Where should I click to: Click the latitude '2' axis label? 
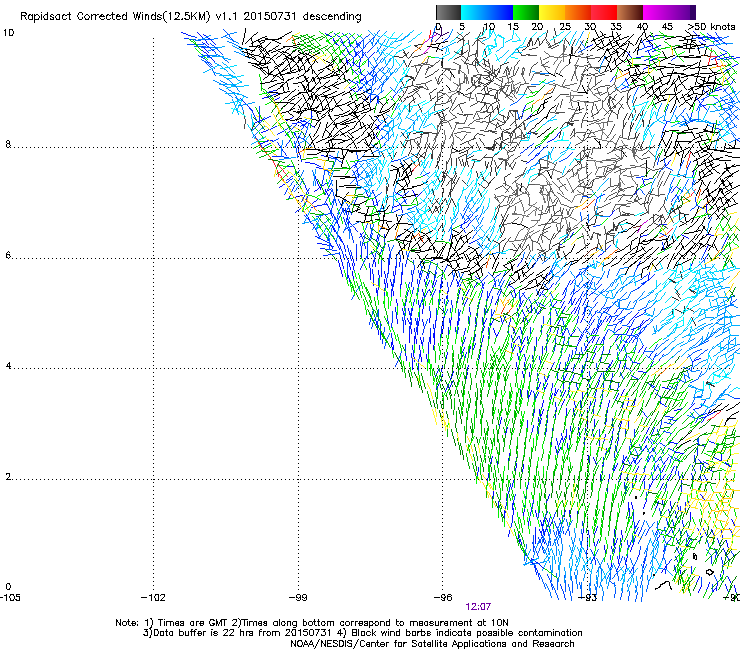[8, 477]
